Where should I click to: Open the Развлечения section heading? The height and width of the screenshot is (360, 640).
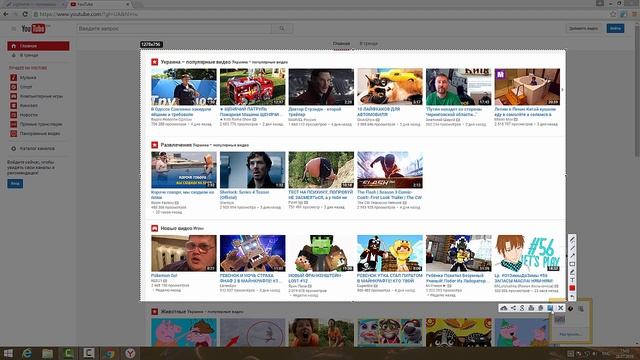tap(176, 145)
